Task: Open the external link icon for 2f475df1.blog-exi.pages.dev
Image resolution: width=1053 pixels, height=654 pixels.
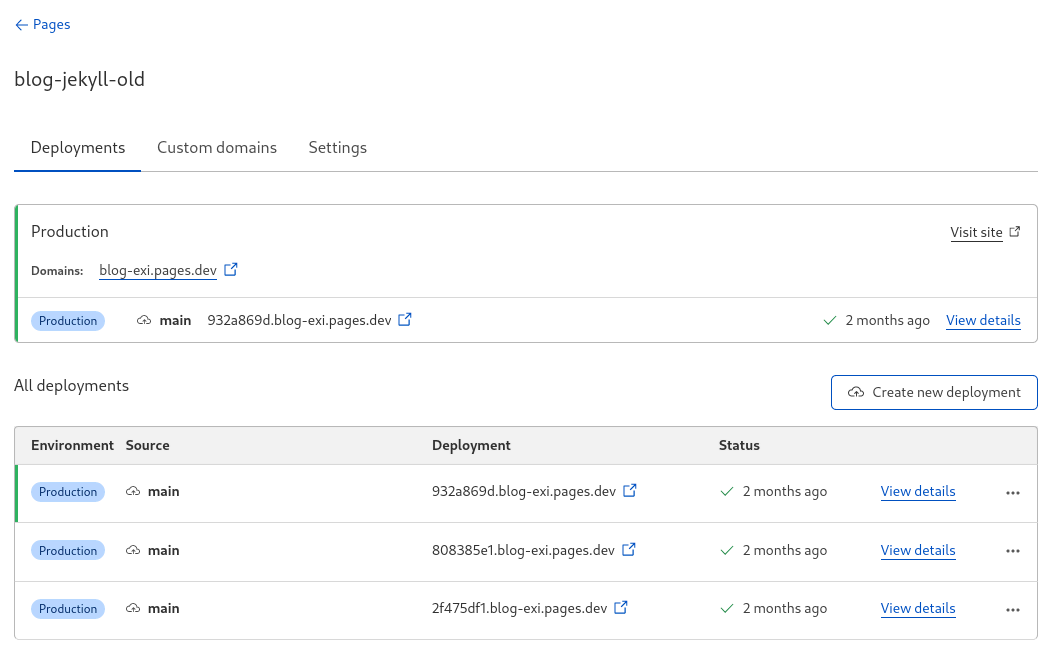Action: tap(621, 607)
